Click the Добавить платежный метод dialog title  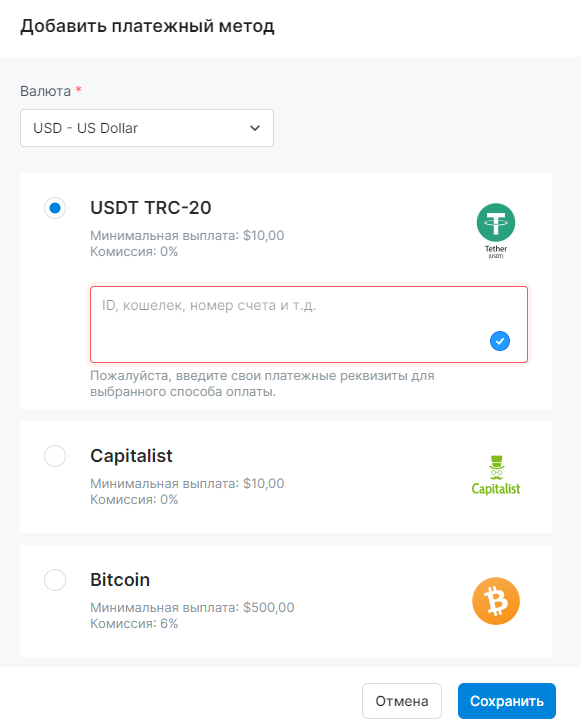pyautogui.click(x=147, y=26)
